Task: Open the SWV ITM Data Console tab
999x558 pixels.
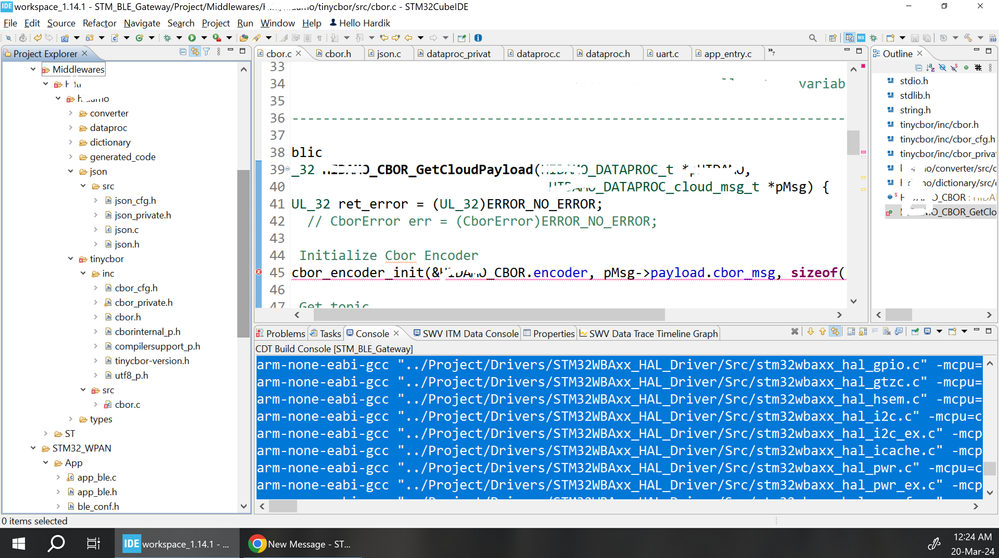Action: 466,333
